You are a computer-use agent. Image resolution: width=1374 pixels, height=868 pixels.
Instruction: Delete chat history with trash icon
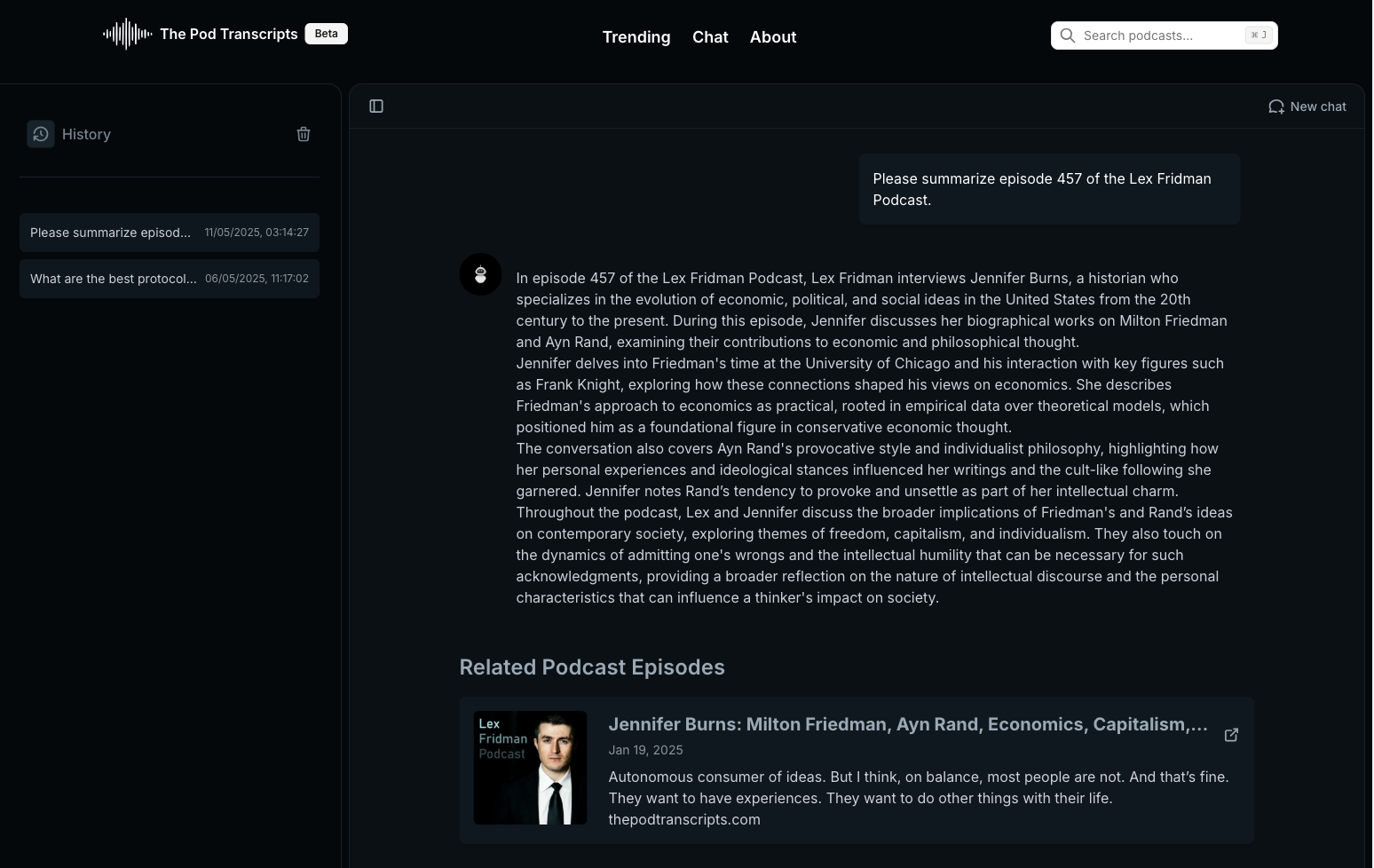tap(304, 134)
